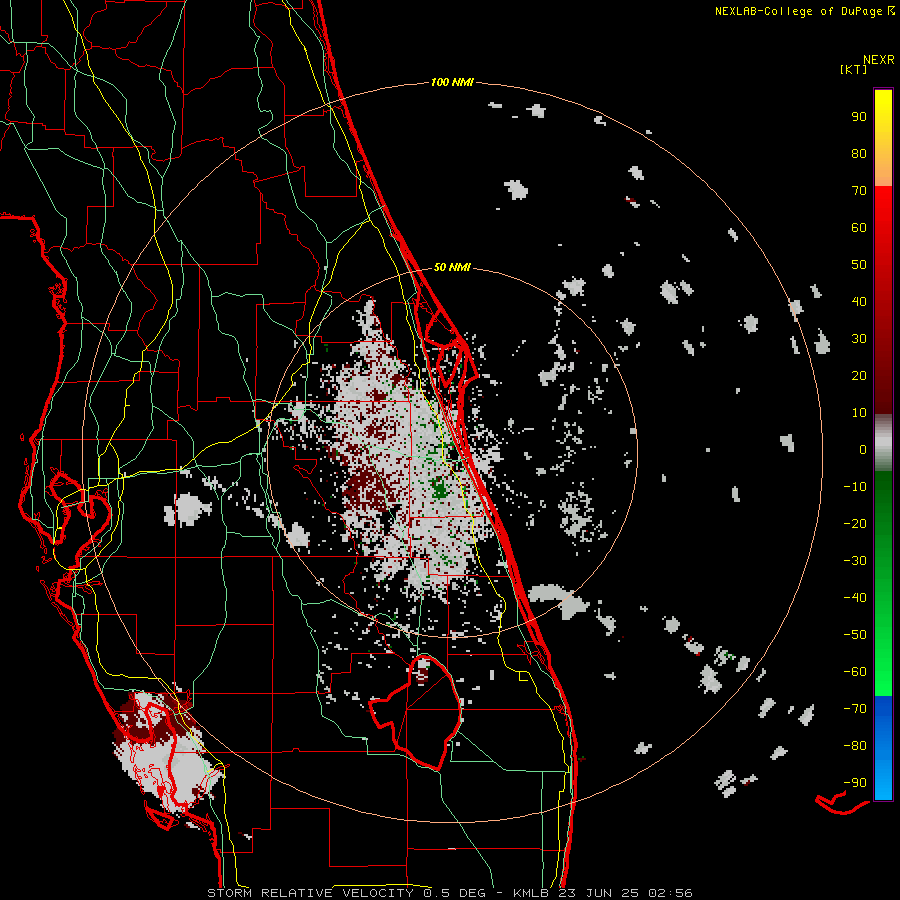Click the 70 value on the velocity scale
Image resolution: width=900 pixels, height=900 pixels.
859,191
